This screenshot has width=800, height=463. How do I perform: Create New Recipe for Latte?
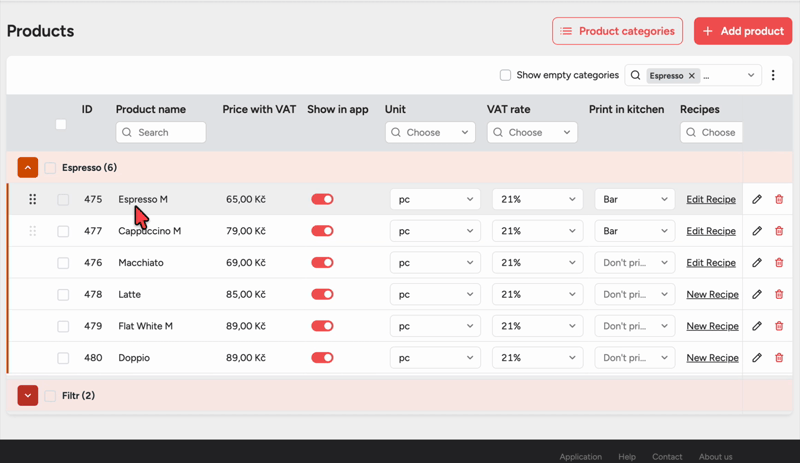pyautogui.click(x=712, y=294)
